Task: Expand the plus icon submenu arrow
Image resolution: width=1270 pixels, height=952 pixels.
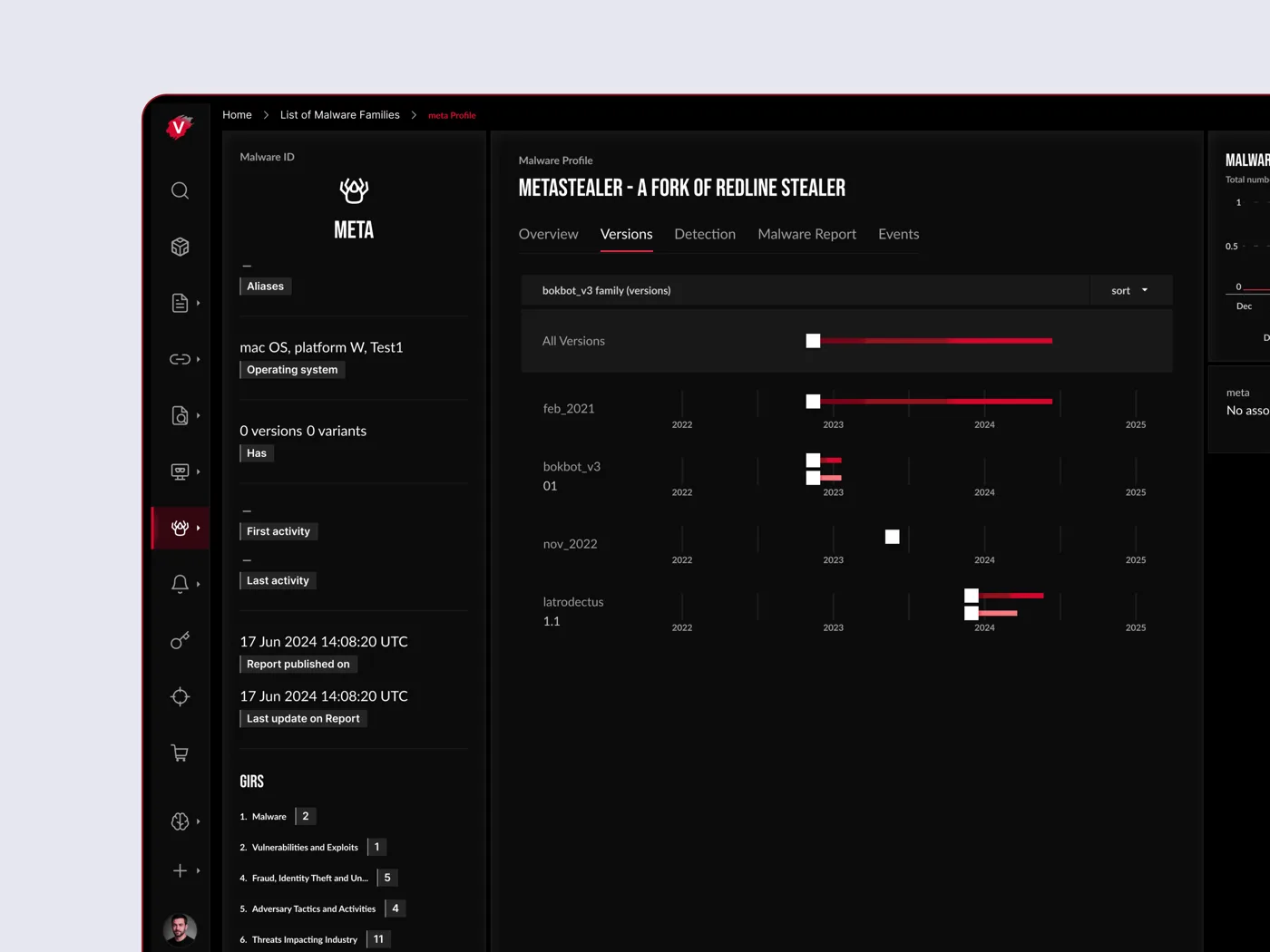Action: point(198,870)
